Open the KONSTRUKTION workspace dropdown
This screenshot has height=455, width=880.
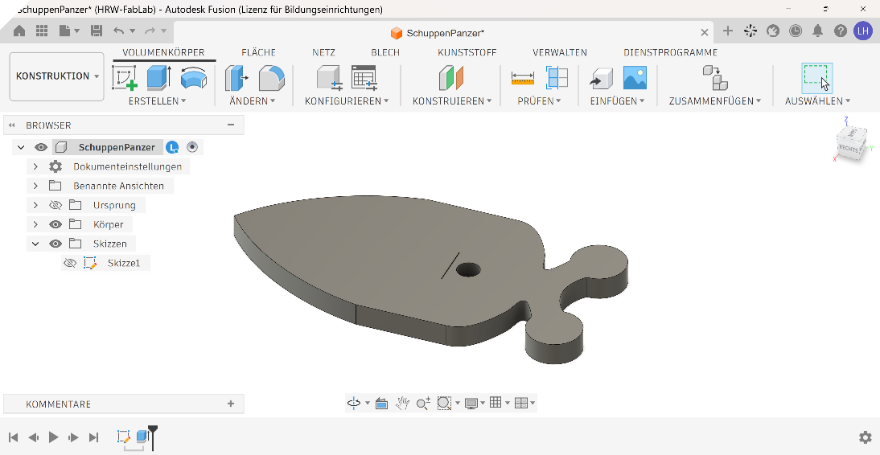[57, 76]
